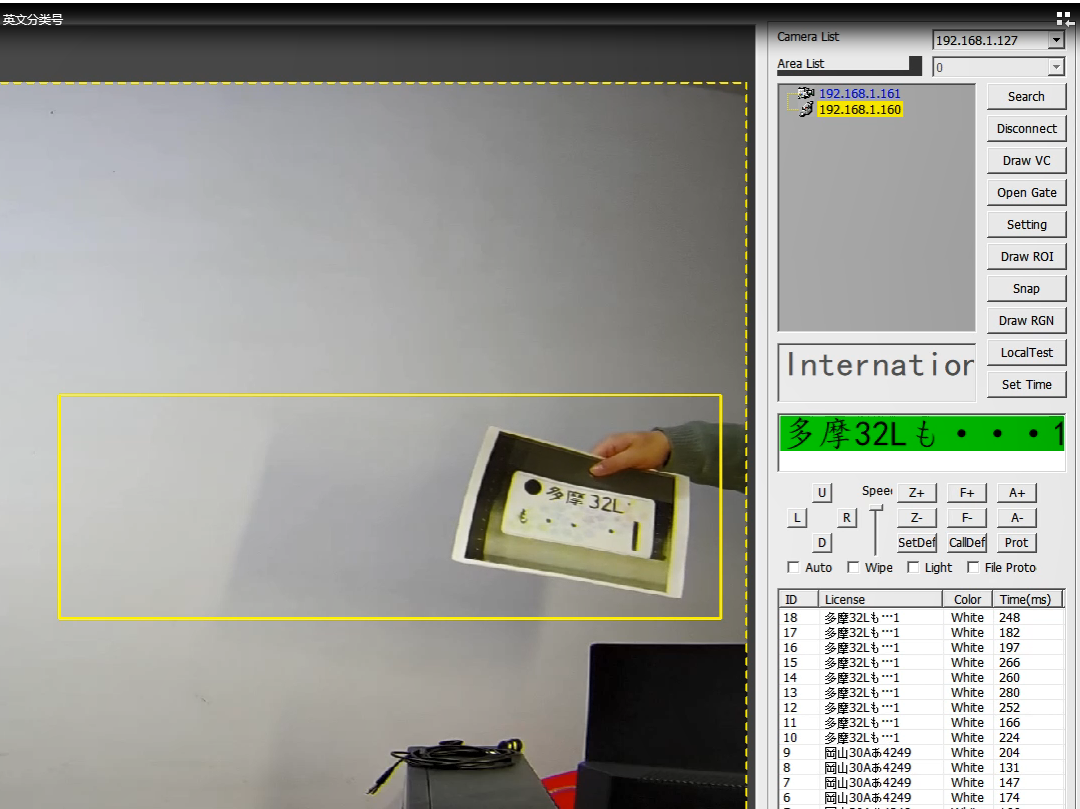This screenshot has width=1080, height=809.
Task: Click the Speed slider handle
Action: [x=876, y=510]
